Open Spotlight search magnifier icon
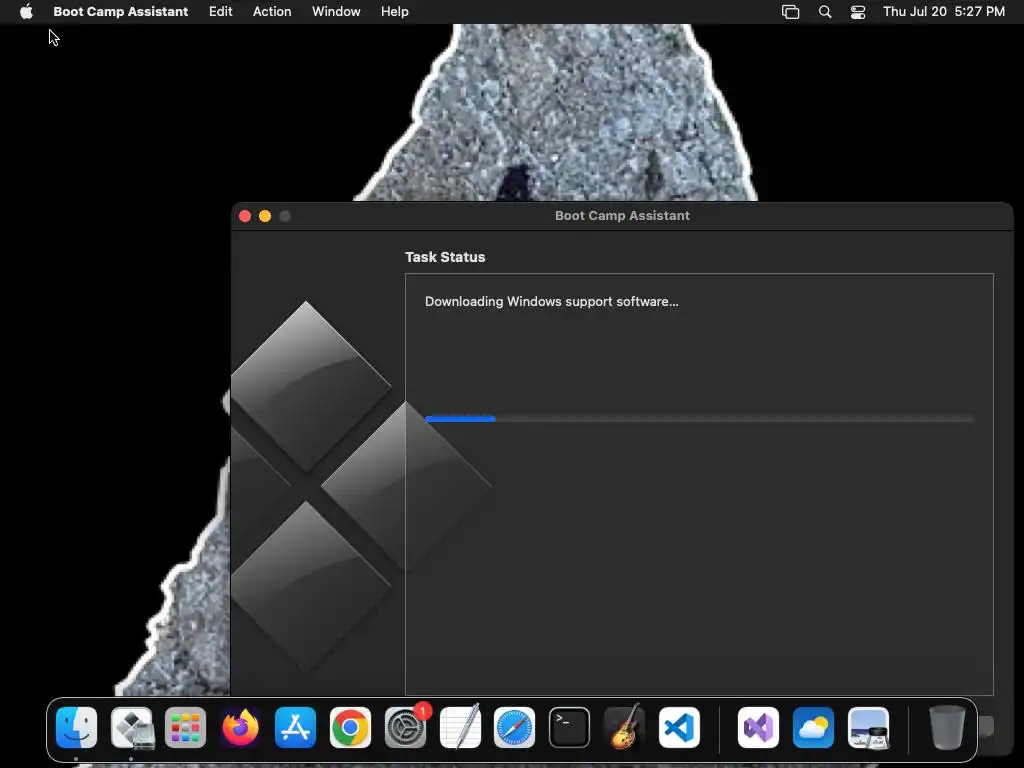This screenshot has height=768, width=1024. 825,12
